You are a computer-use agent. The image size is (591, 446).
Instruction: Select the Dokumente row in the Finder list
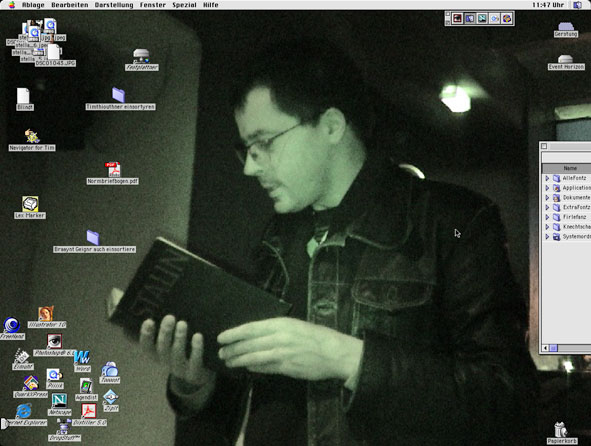[567, 198]
